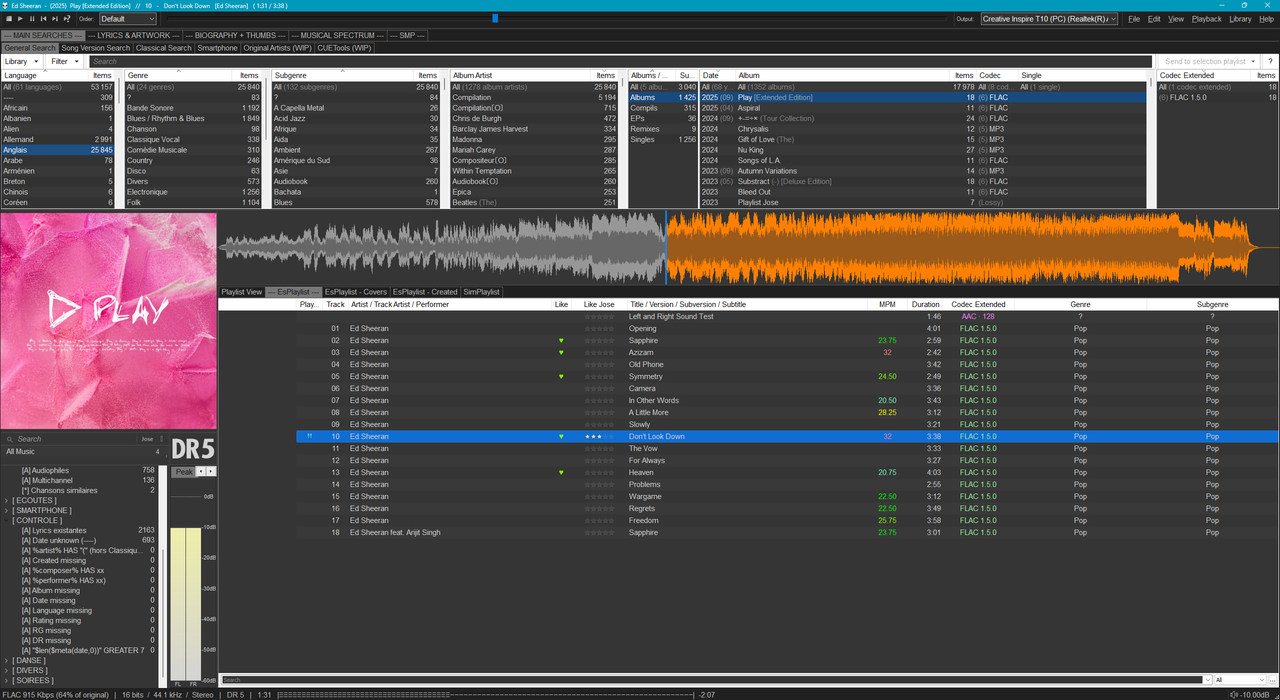Toggle the Like heart for Azizam
Image resolution: width=1280 pixels, height=700 pixels.
[x=561, y=352]
